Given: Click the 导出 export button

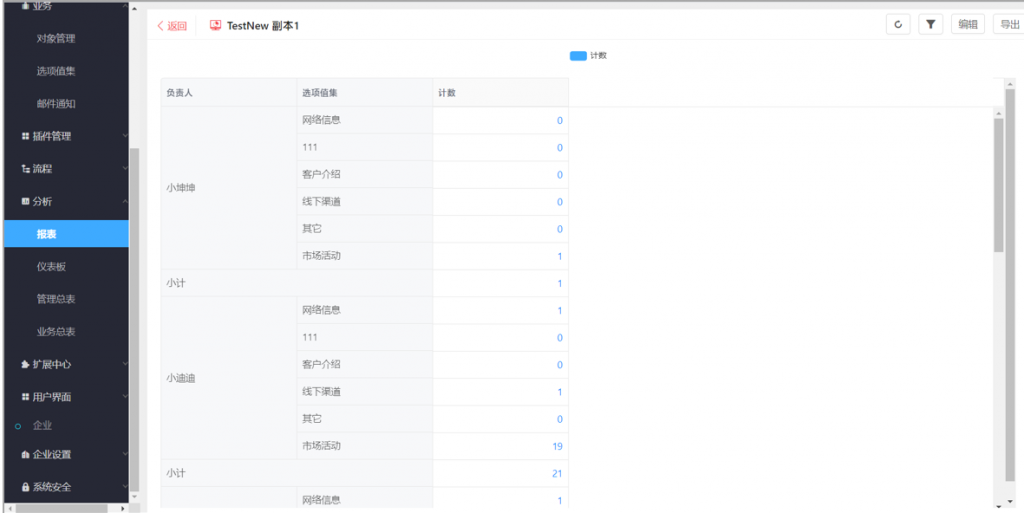Looking at the screenshot, I should [x=1007, y=25].
